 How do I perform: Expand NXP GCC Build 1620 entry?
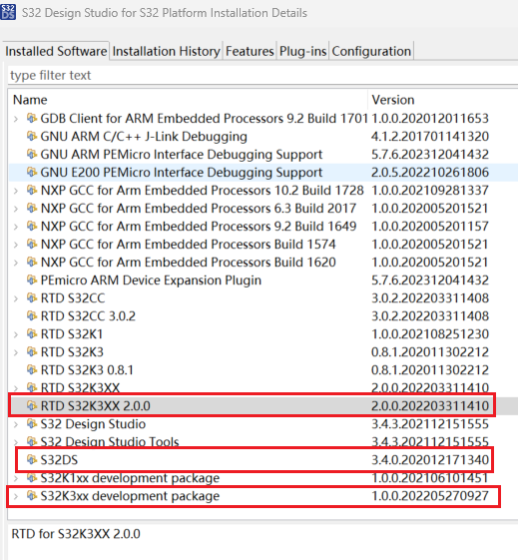point(16,262)
